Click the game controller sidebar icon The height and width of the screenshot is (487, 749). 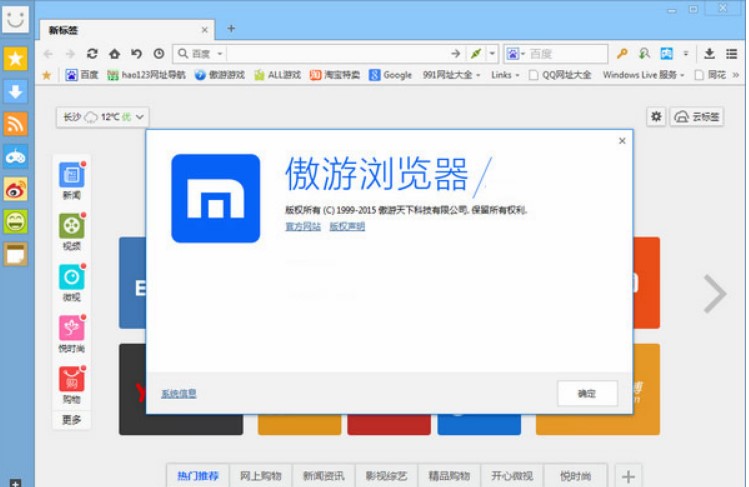tap(15, 156)
